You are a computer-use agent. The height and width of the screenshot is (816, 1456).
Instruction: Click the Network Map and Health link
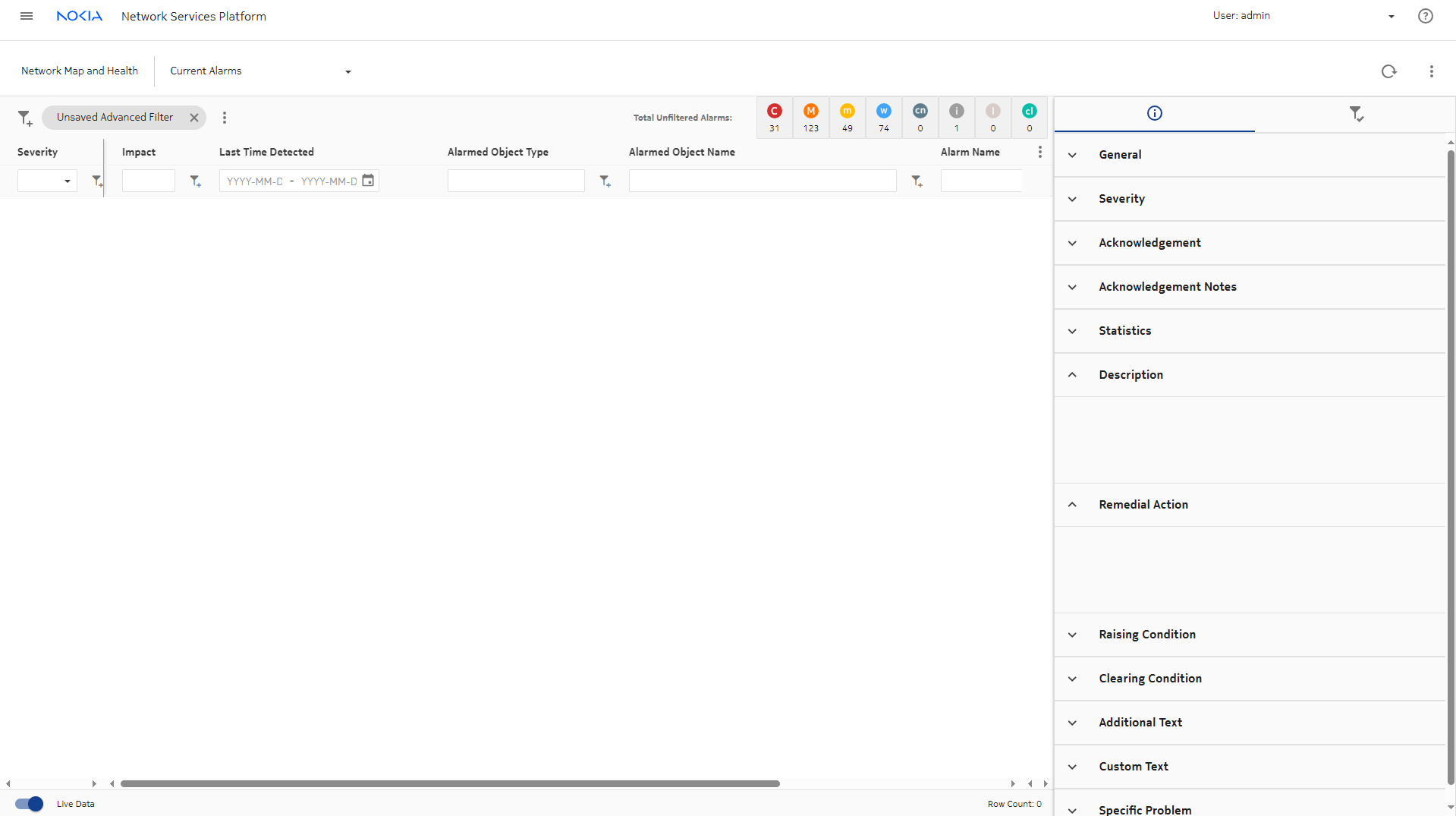point(80,71)
